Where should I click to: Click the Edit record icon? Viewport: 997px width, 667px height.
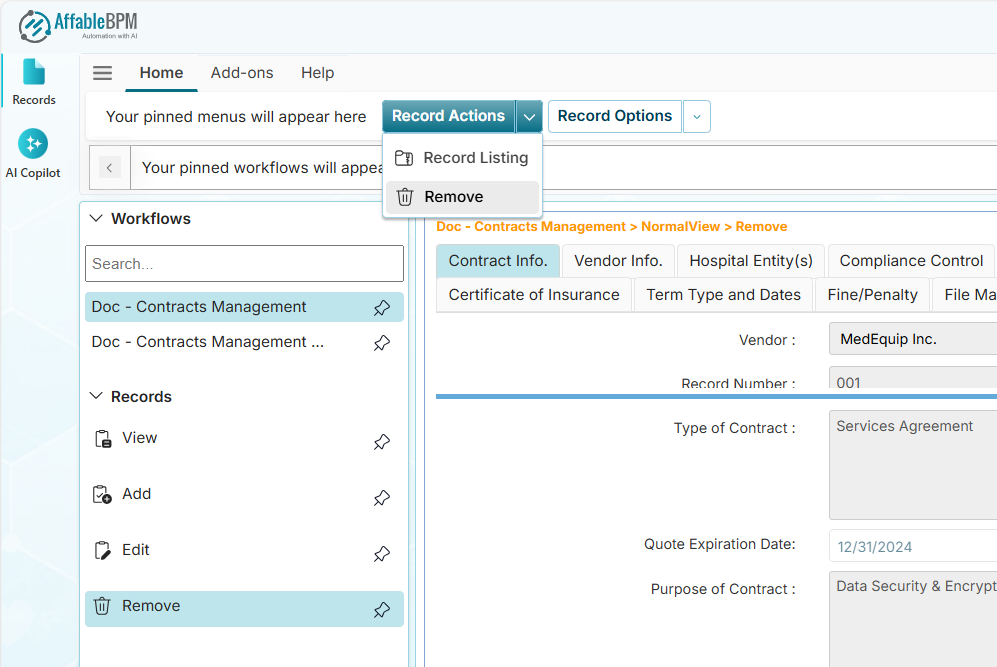coord(102,550)
